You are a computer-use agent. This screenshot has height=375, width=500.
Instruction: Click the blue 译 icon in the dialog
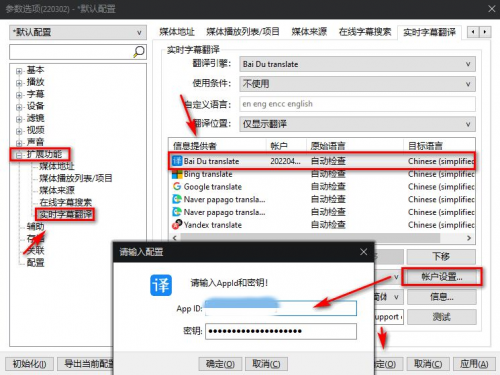coord(161,285)
